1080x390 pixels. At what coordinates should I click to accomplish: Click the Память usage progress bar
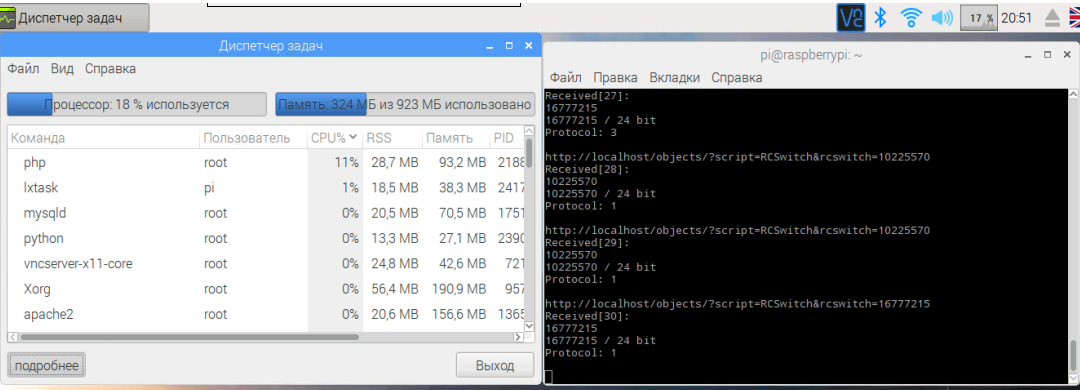[x=405, y=105]
